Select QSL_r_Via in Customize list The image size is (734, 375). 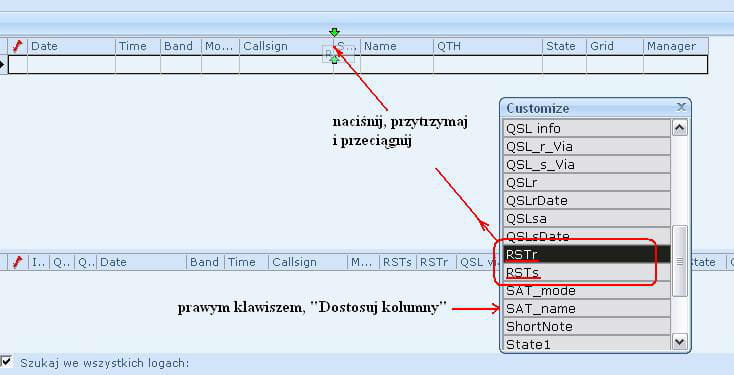tap(587, 147)
